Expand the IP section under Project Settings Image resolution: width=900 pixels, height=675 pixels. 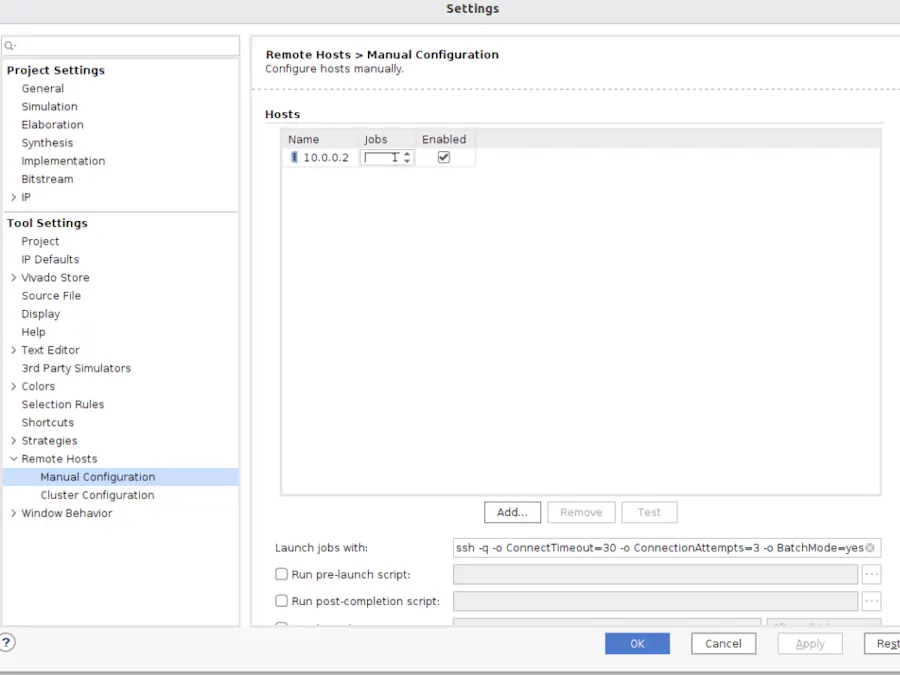[13, 197]
